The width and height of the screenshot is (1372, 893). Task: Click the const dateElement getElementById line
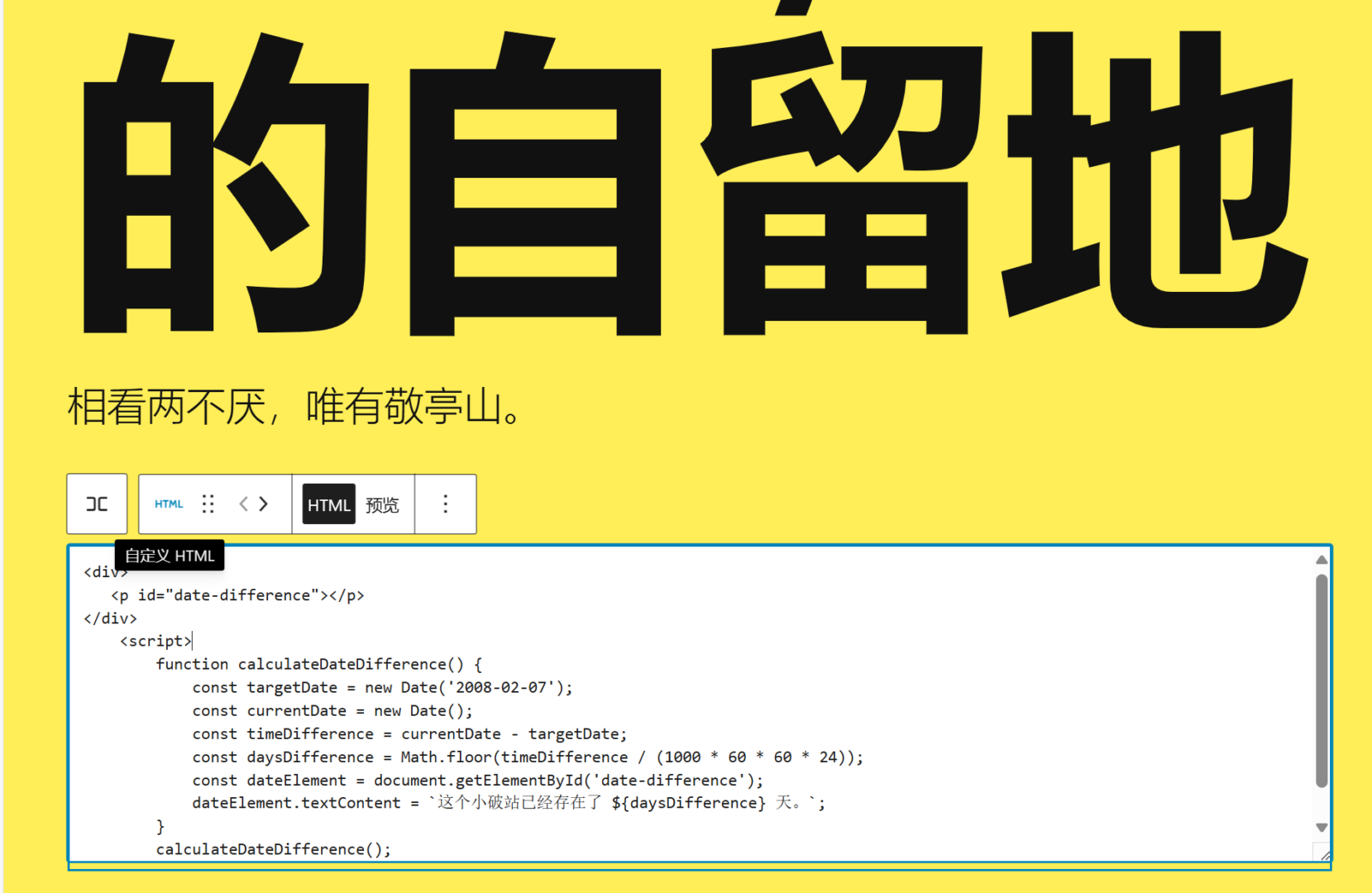click(x=478, y=781)
